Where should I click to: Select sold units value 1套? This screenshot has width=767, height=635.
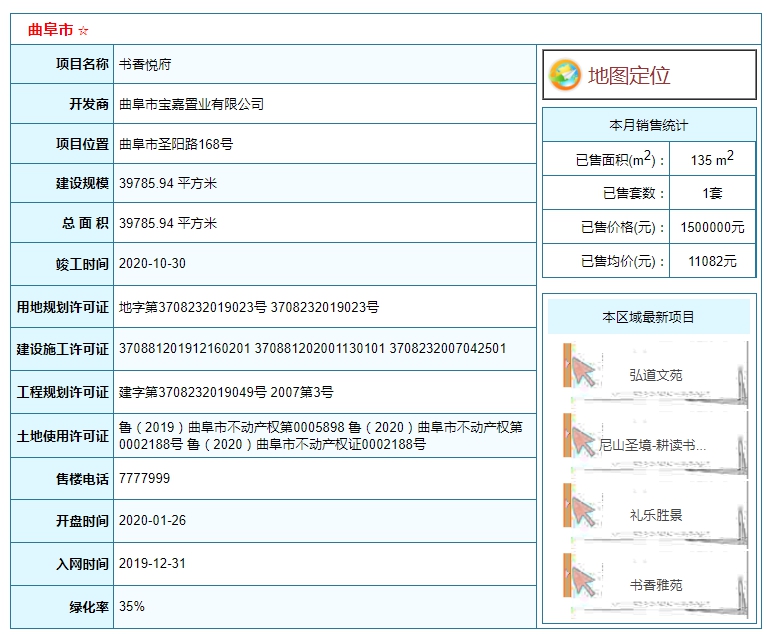point(712,193)
